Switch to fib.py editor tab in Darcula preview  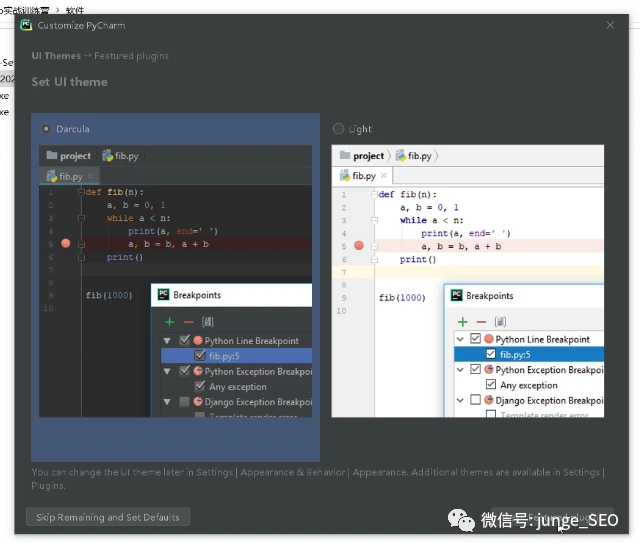point(71,176)
